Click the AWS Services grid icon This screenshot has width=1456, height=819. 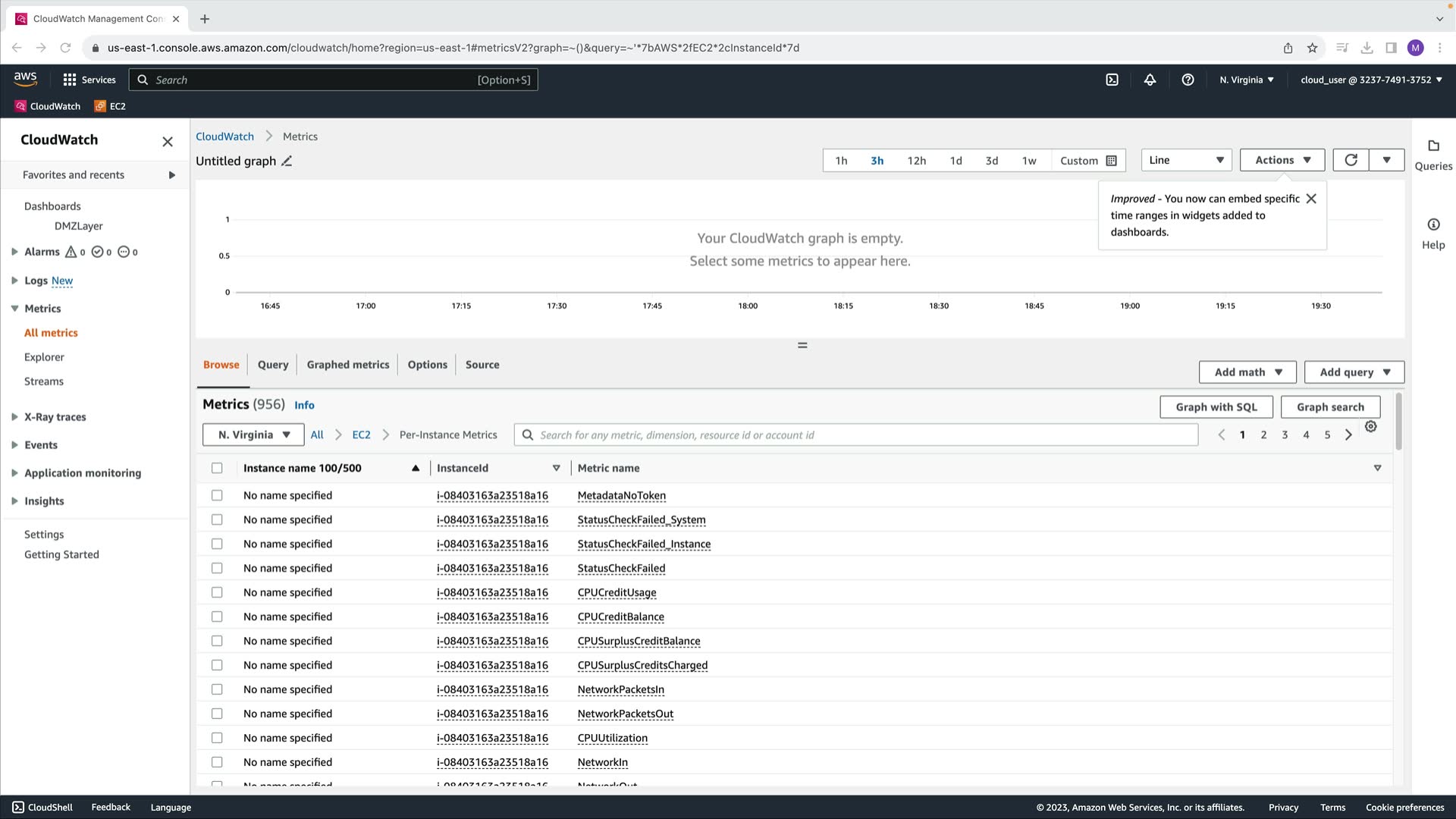[x=70, y=80]
